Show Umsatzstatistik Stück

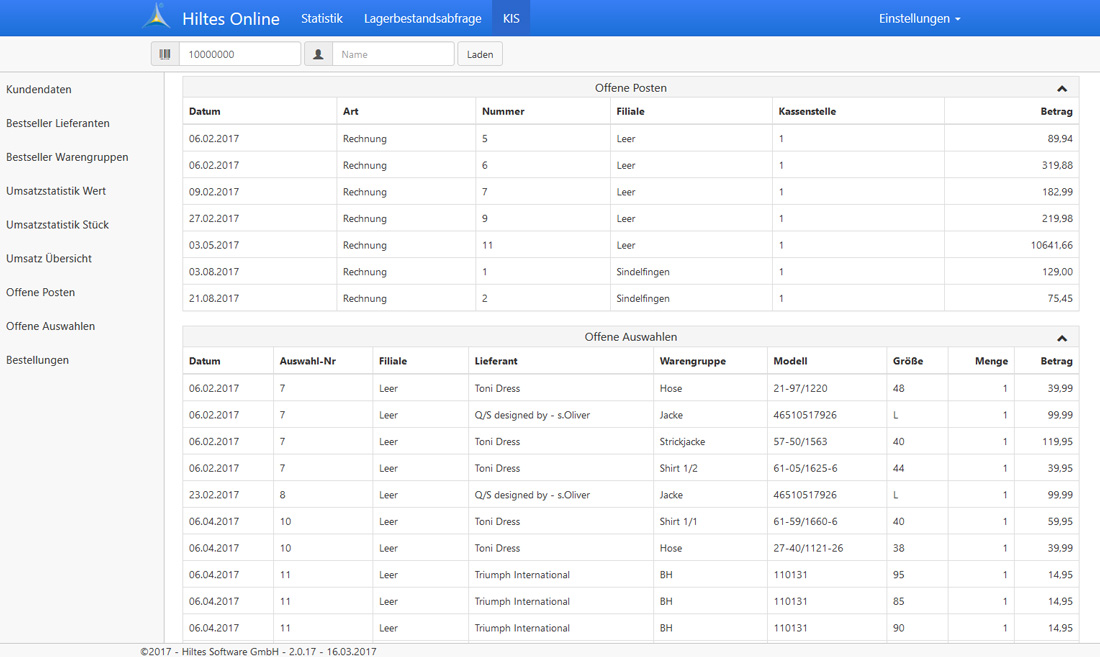coord(57,225)
